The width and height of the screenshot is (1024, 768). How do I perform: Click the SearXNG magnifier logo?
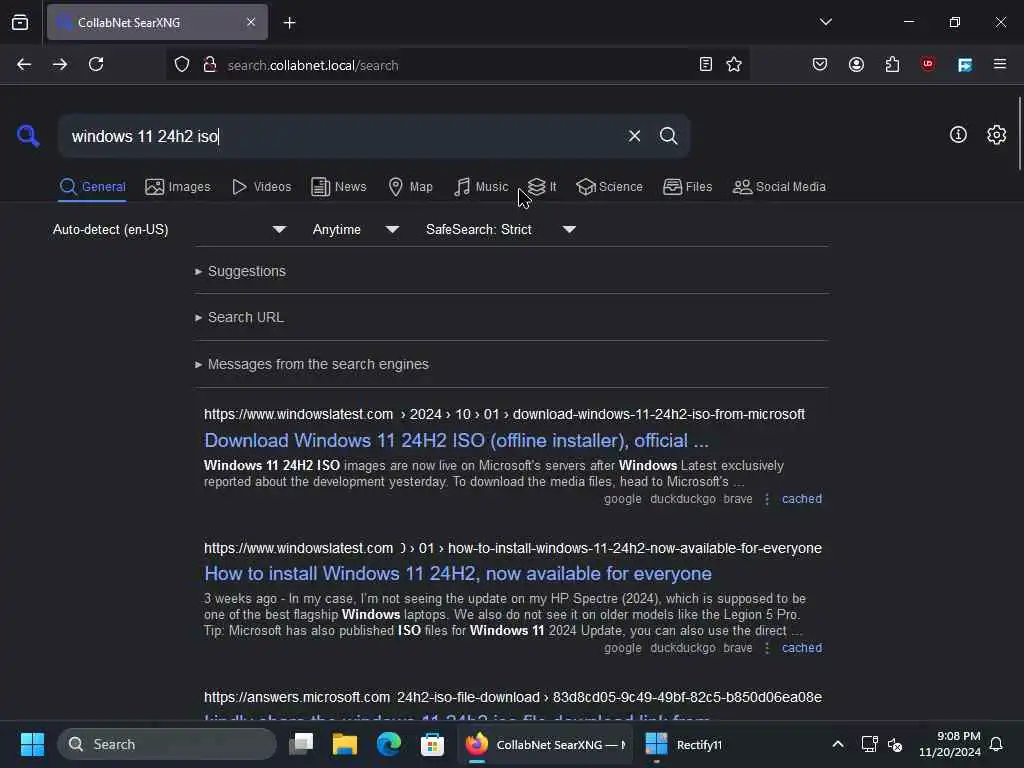[x=28, y=136]
